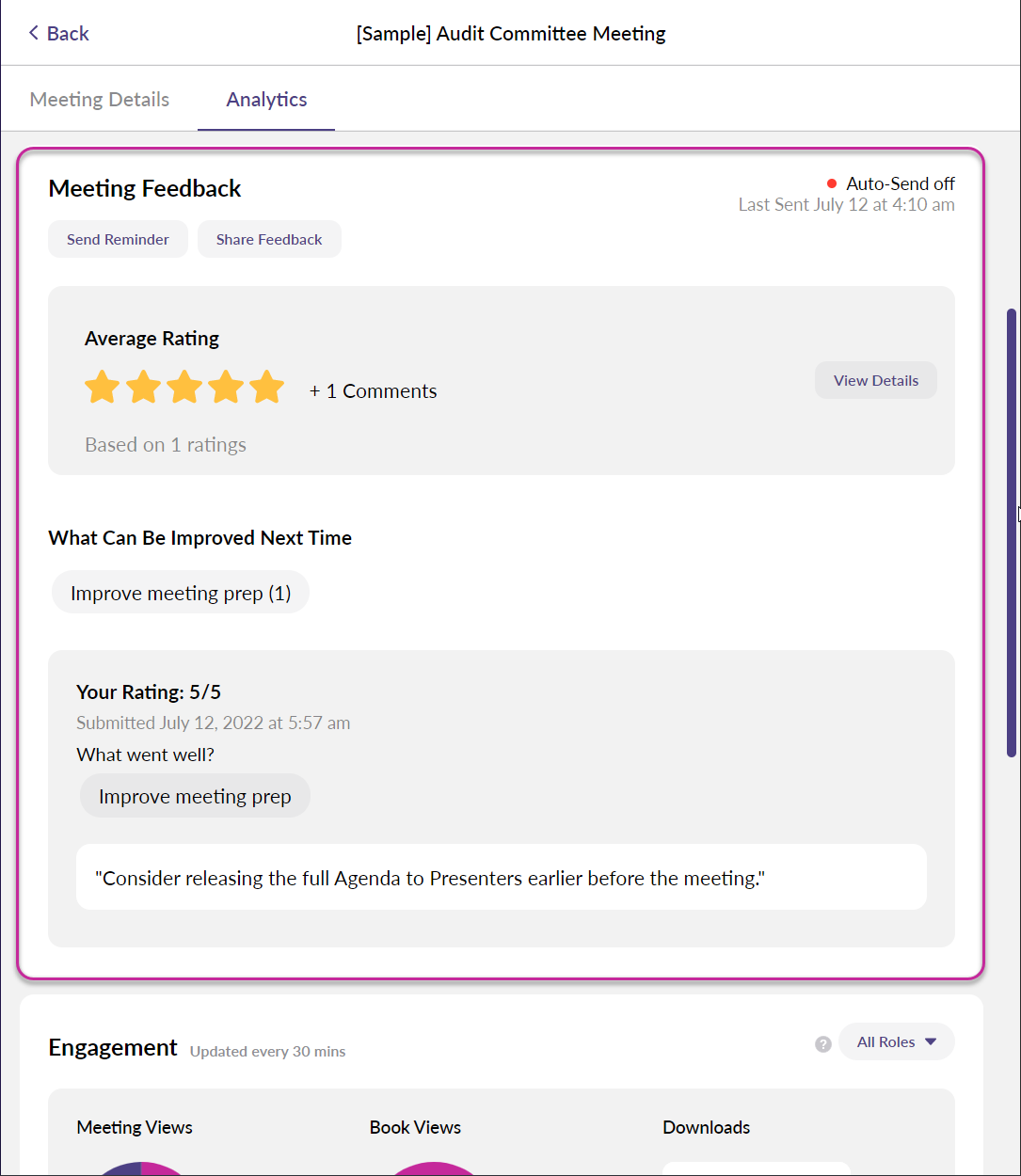Open the All Roles dropdown
1021x1176 pixels.
coord(896,1041)
